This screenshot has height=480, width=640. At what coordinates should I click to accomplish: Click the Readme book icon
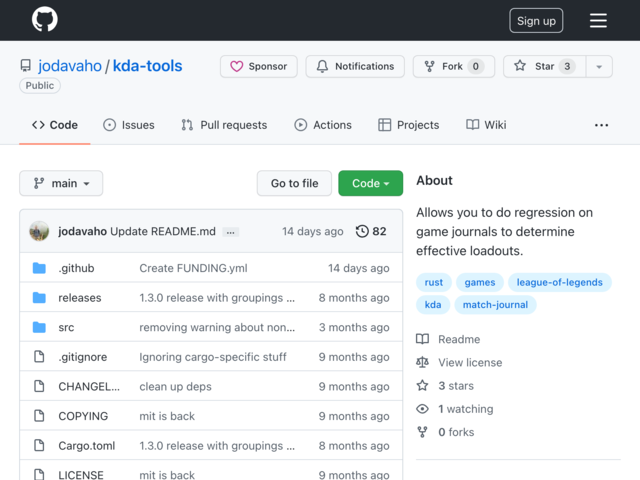[422, 339]
